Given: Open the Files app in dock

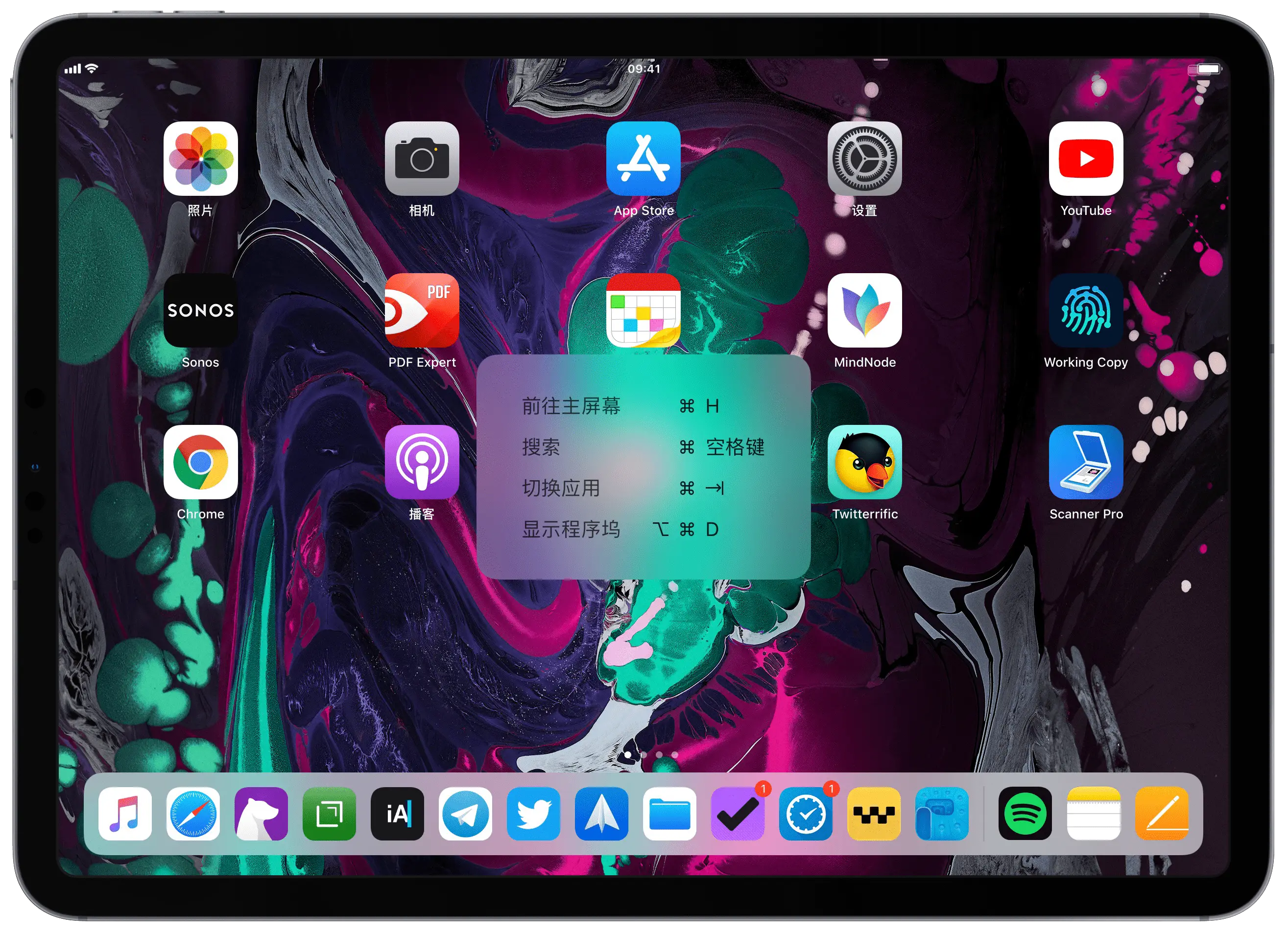Looking at the screenshot, I should (x=669, y=814).
